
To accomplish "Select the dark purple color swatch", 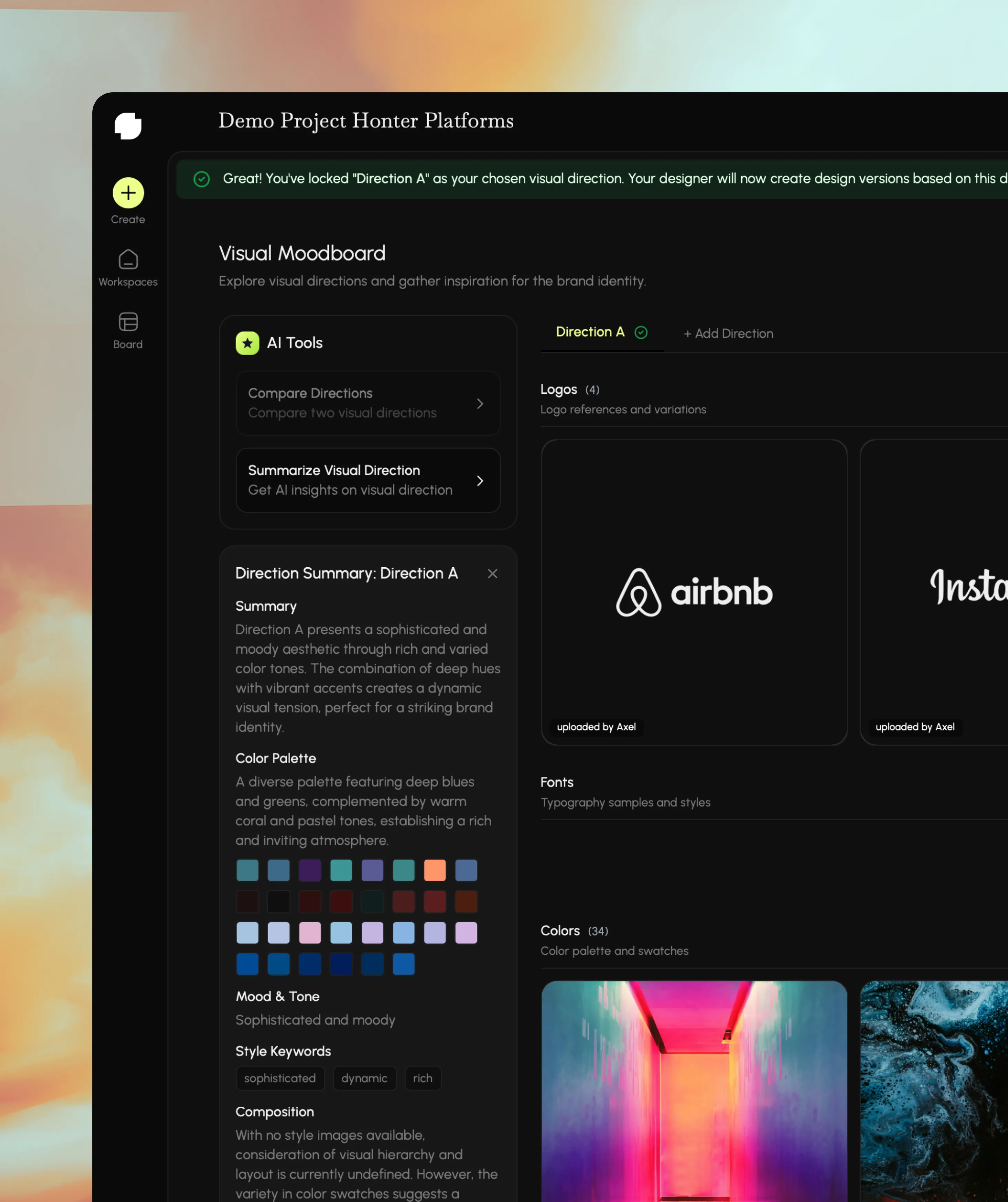I will [310, 871].
